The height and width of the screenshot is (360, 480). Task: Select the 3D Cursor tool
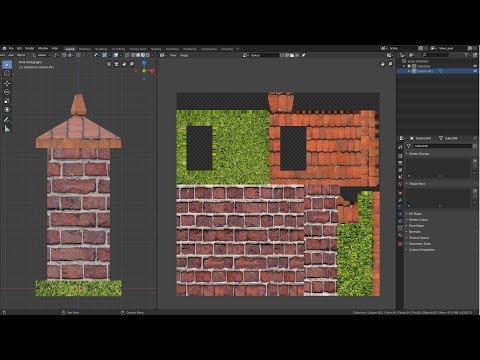pyautogui.click(x=7, y=74)
